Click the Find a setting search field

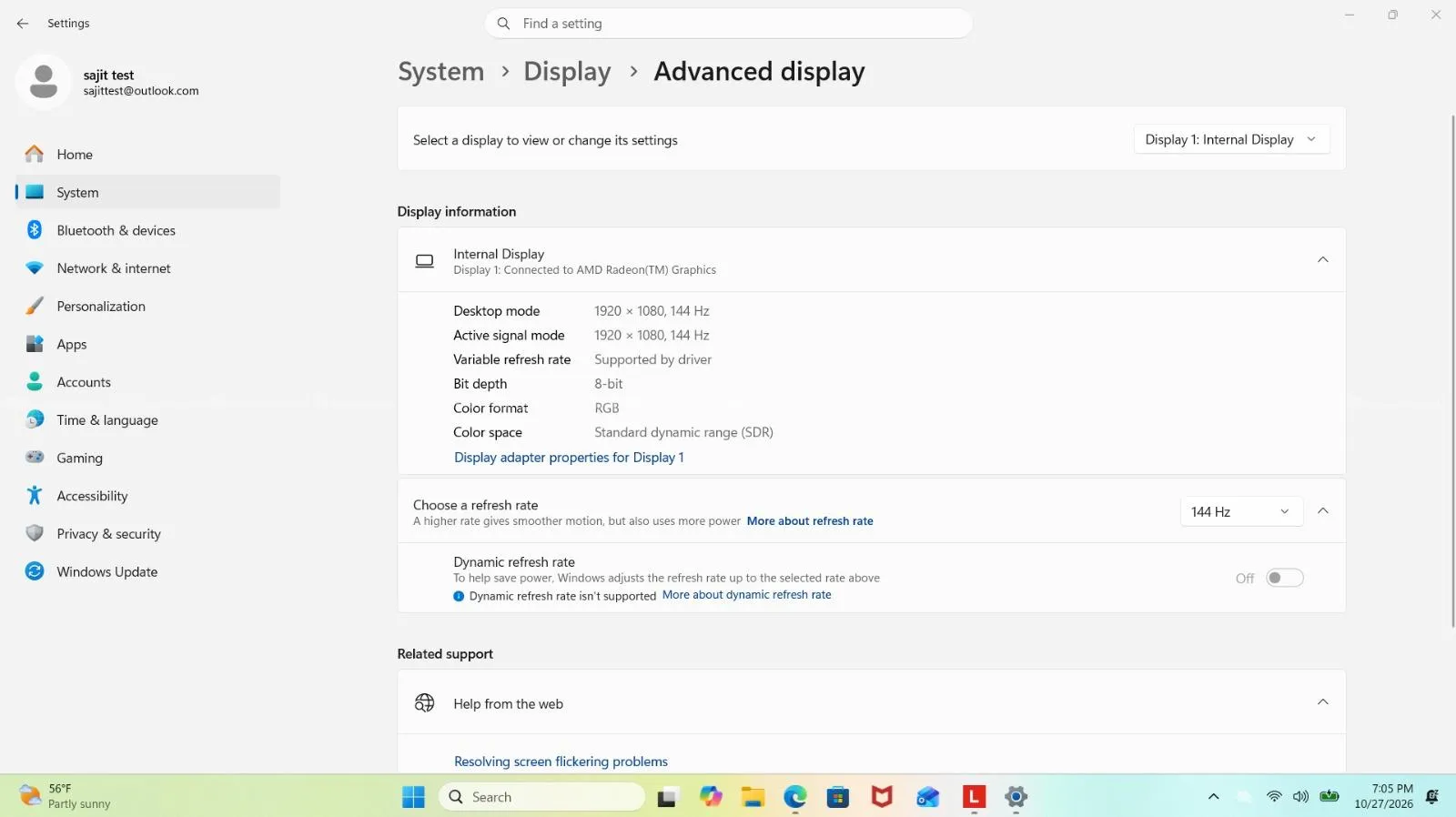(729, 24)
